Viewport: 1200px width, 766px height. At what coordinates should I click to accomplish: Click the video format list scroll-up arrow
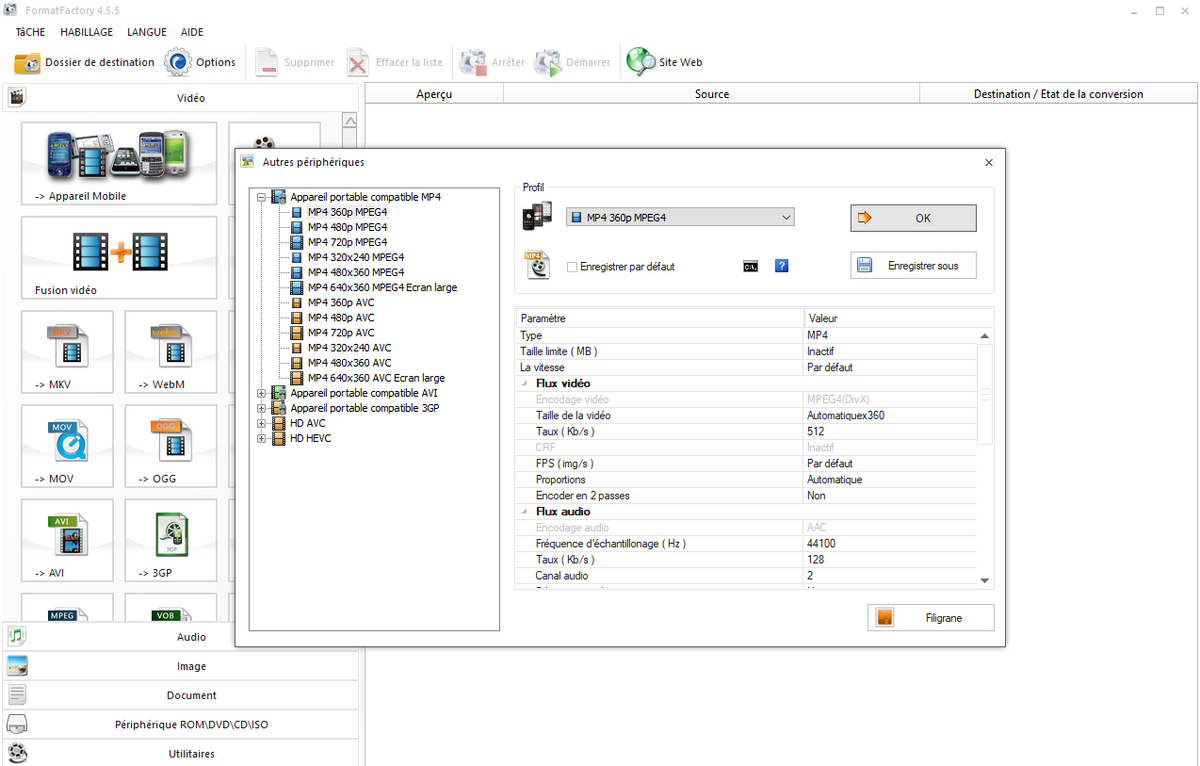[x=349, y=120]
